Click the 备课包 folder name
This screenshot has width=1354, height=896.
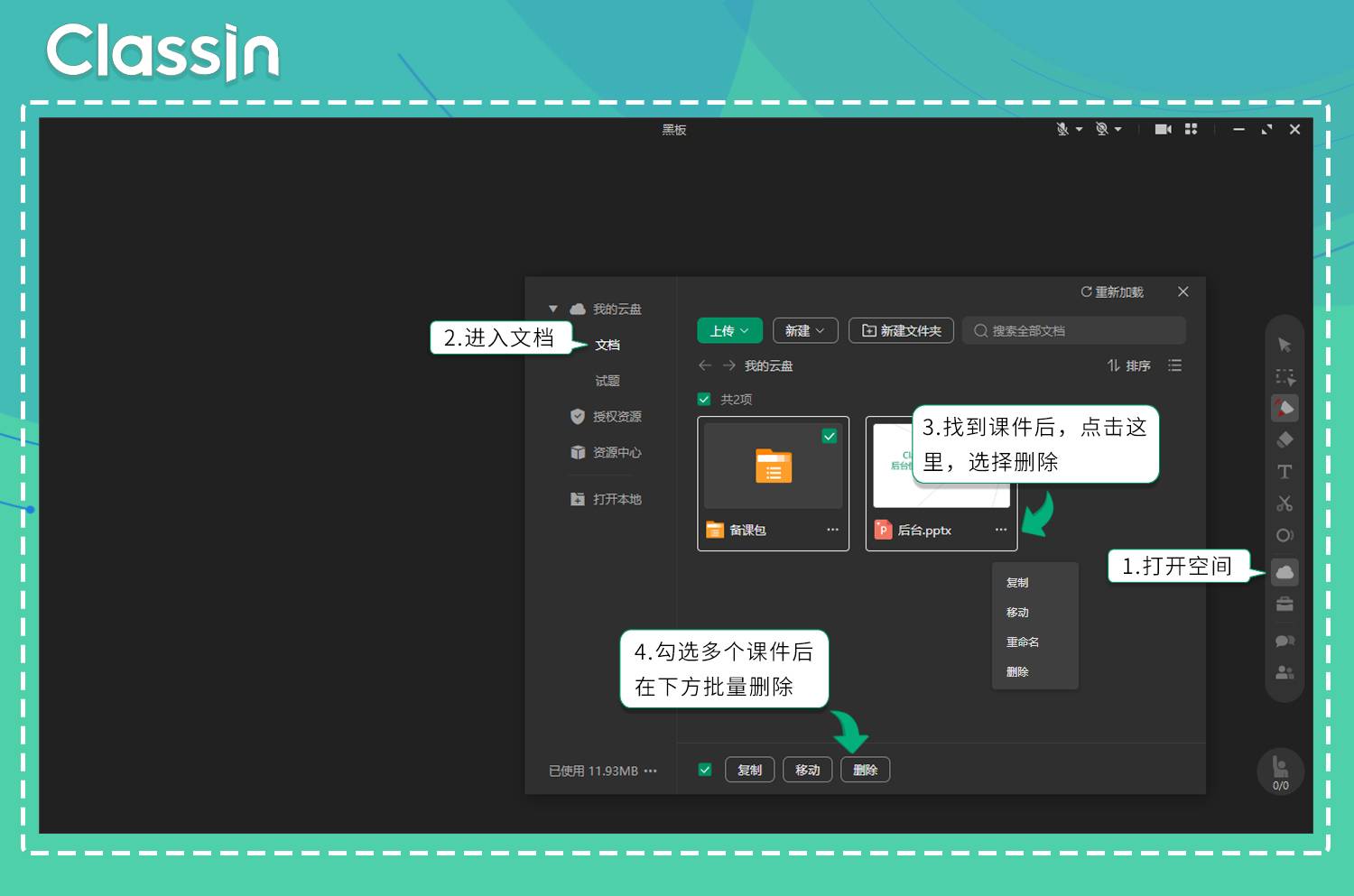click(x=747, y=531)
